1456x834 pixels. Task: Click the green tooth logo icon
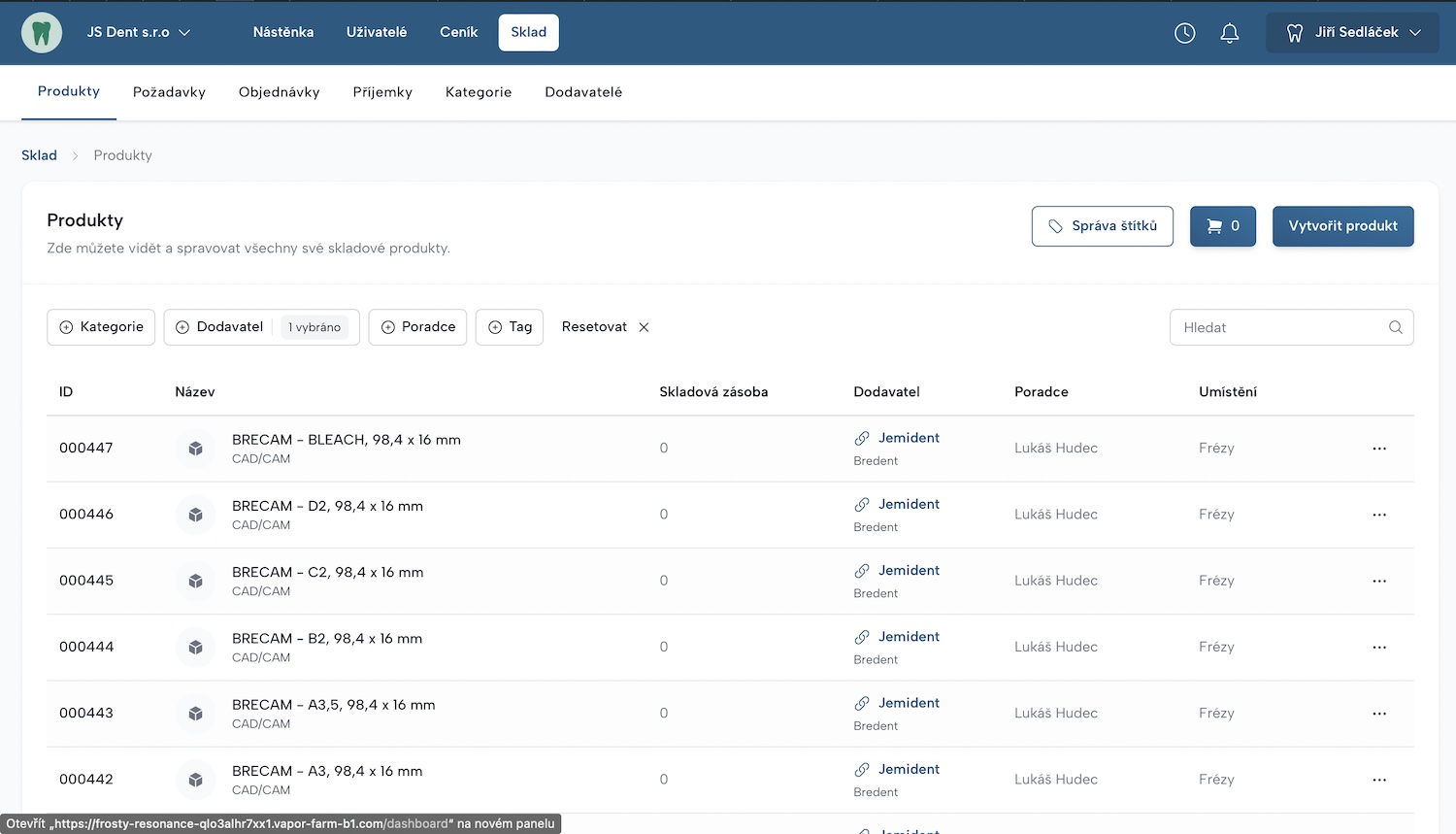42,32
